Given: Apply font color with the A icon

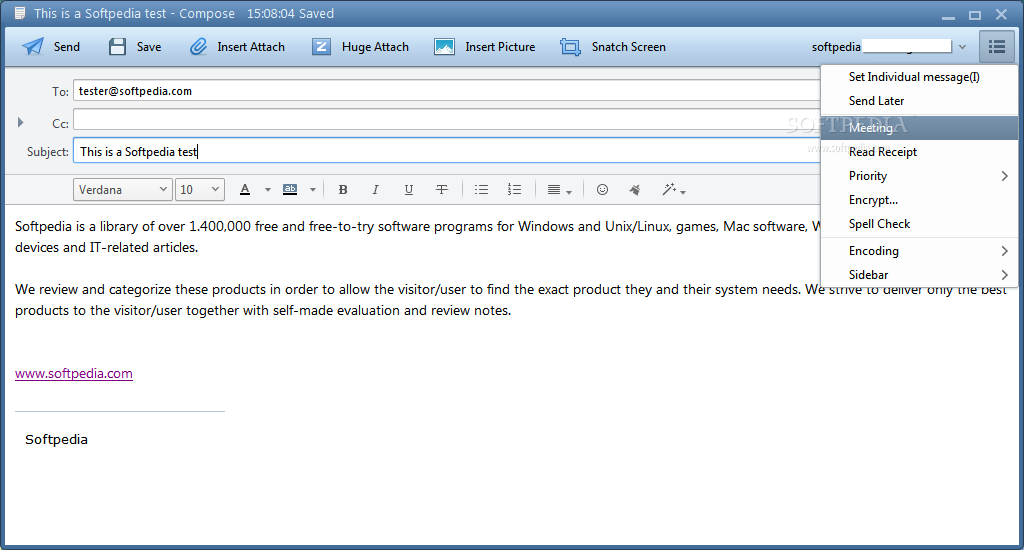Looking at the screenshot, I should [x=245, y=189].
